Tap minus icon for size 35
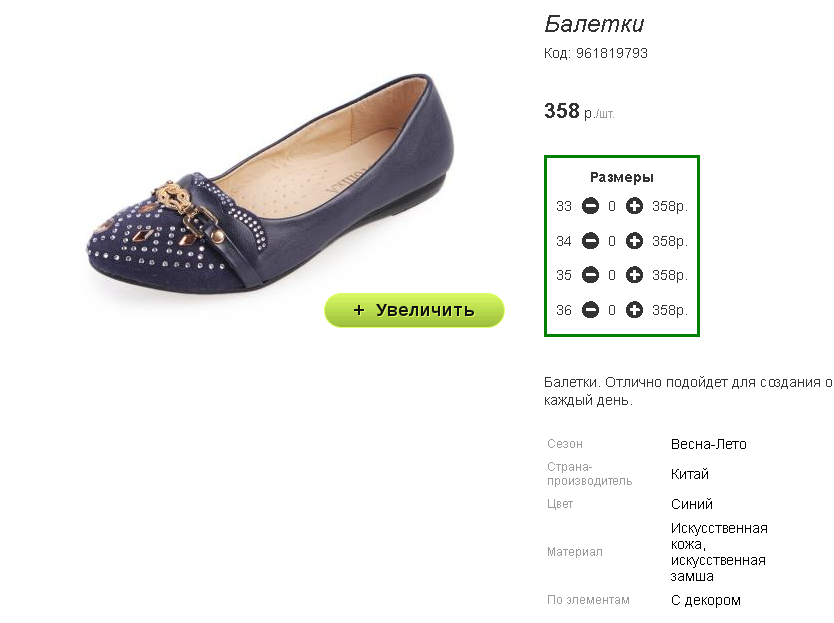The width and height of the screenshot is (834, 623). click(590, 275)
